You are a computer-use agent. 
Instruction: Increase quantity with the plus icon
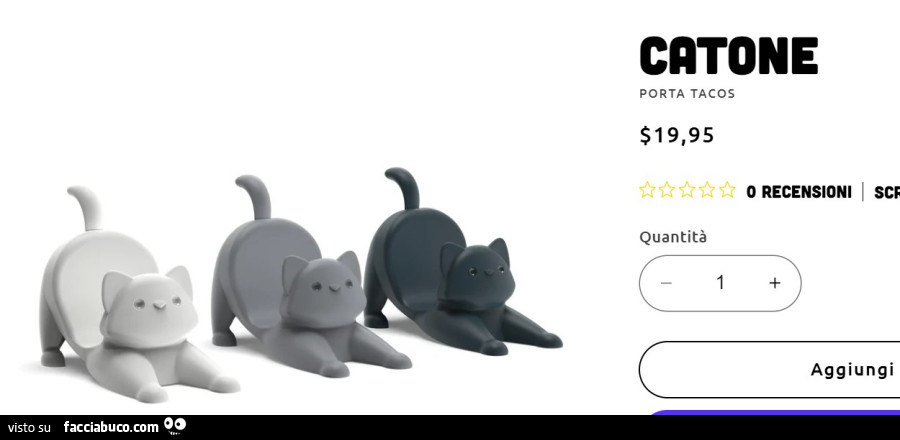[775, 283]
